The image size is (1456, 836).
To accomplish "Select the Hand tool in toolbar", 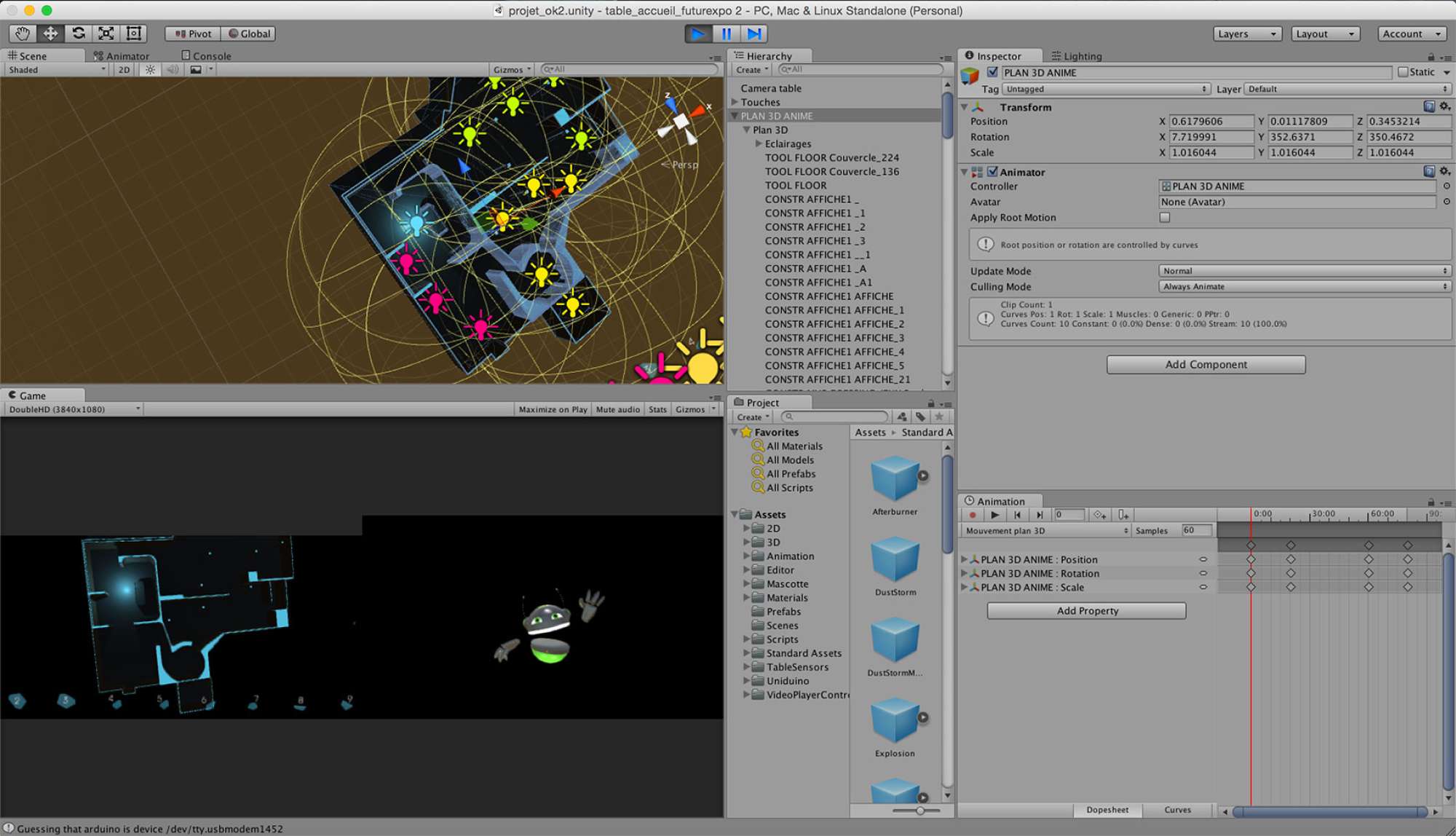I will coord(23,33).
